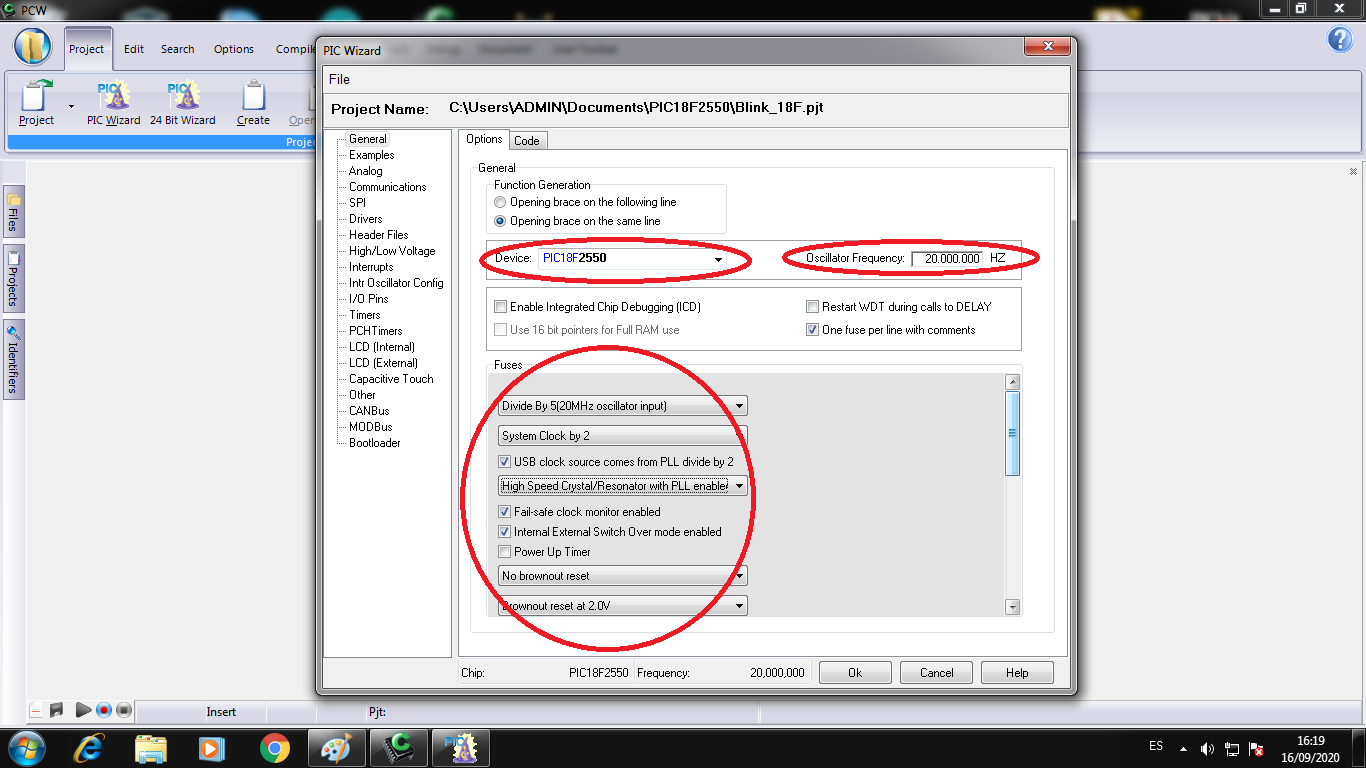
Task: Enable Integrated Chip Debugging (ICD) checkbox
Action: coord(501,307)
